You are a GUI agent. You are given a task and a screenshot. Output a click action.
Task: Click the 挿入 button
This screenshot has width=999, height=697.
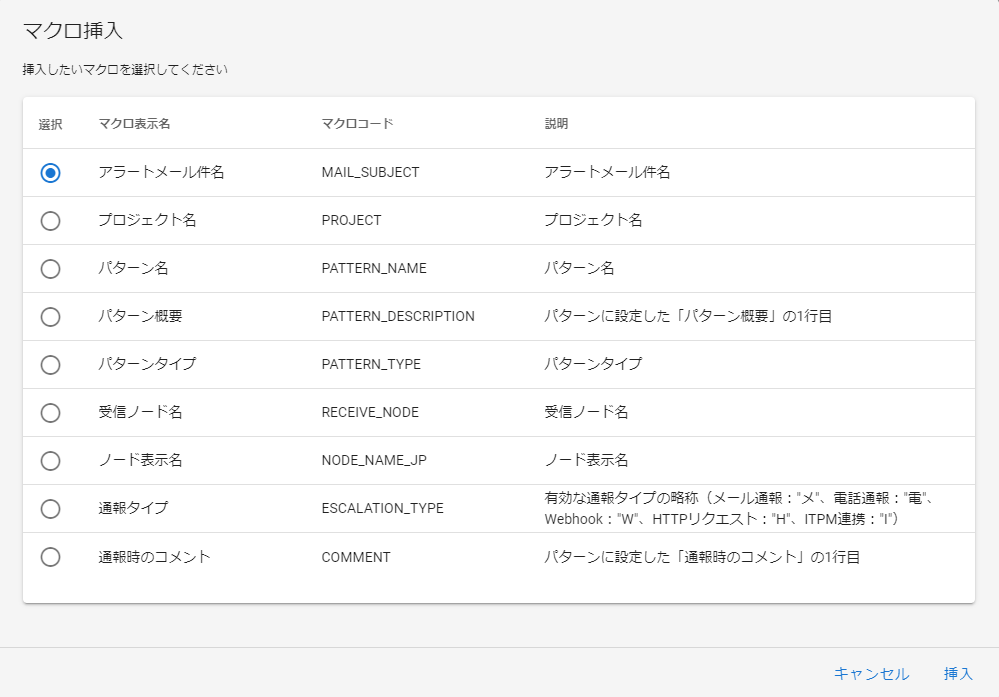pos(957,673)
